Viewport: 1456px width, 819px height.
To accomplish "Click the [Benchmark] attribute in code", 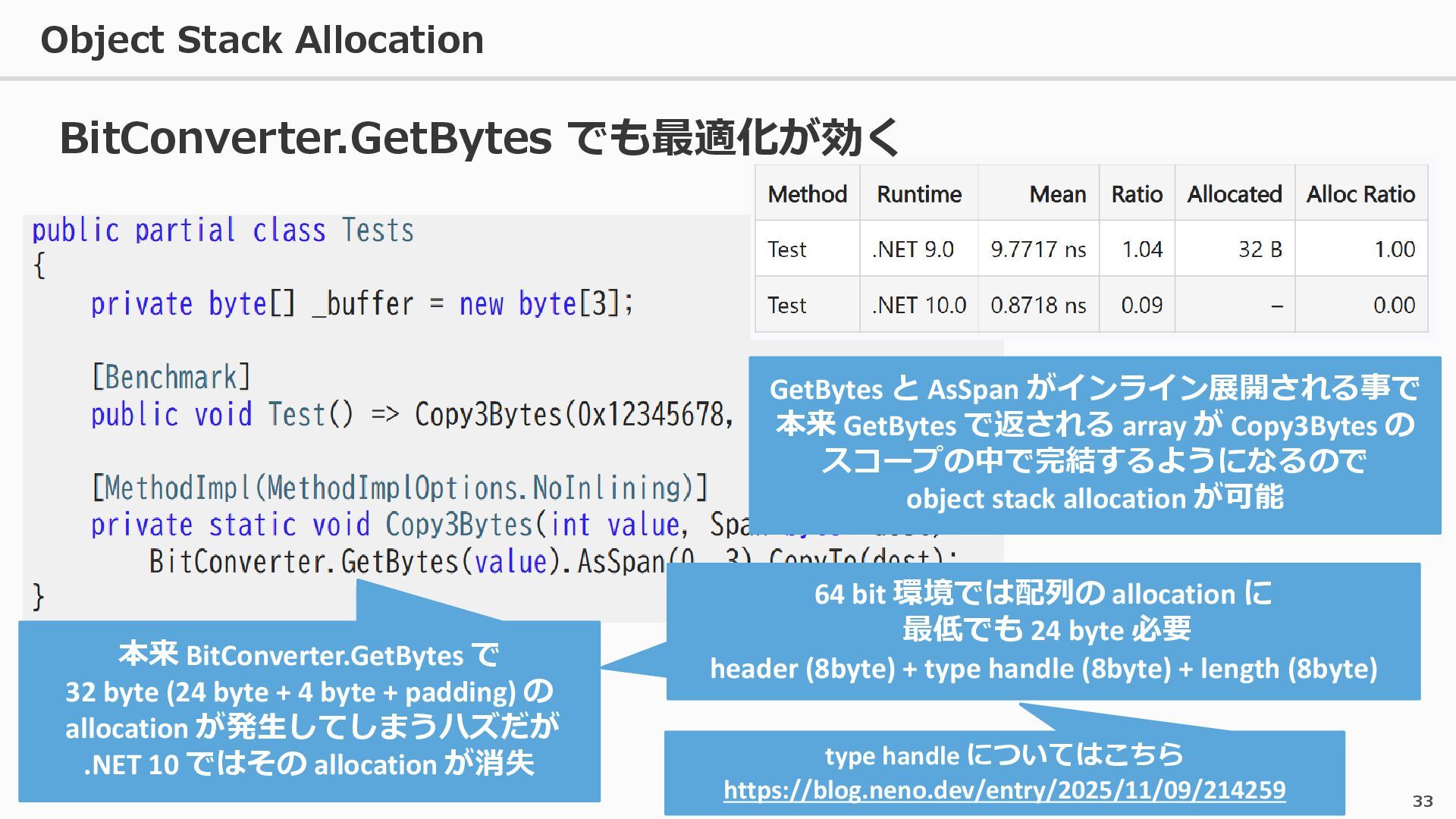I will (171, 377).
